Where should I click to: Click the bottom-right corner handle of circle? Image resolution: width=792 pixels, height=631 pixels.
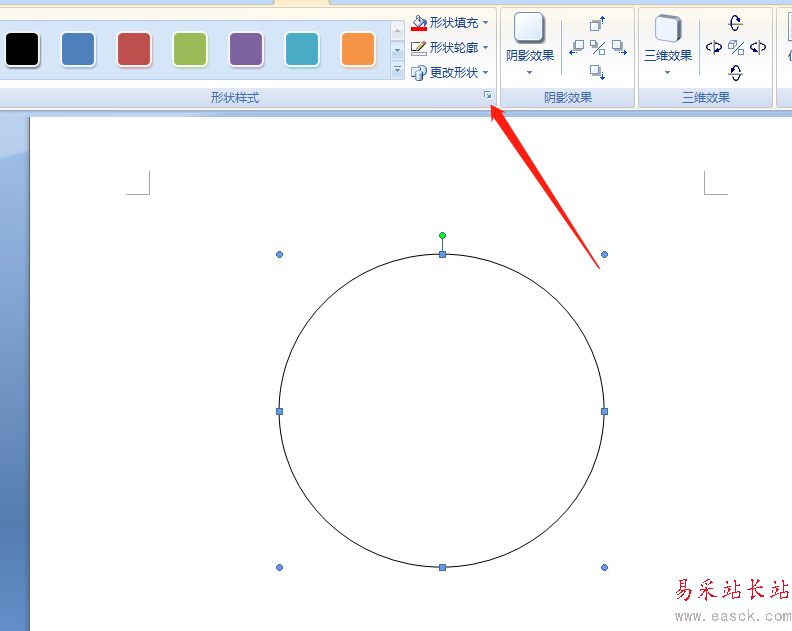coord(605,567)
